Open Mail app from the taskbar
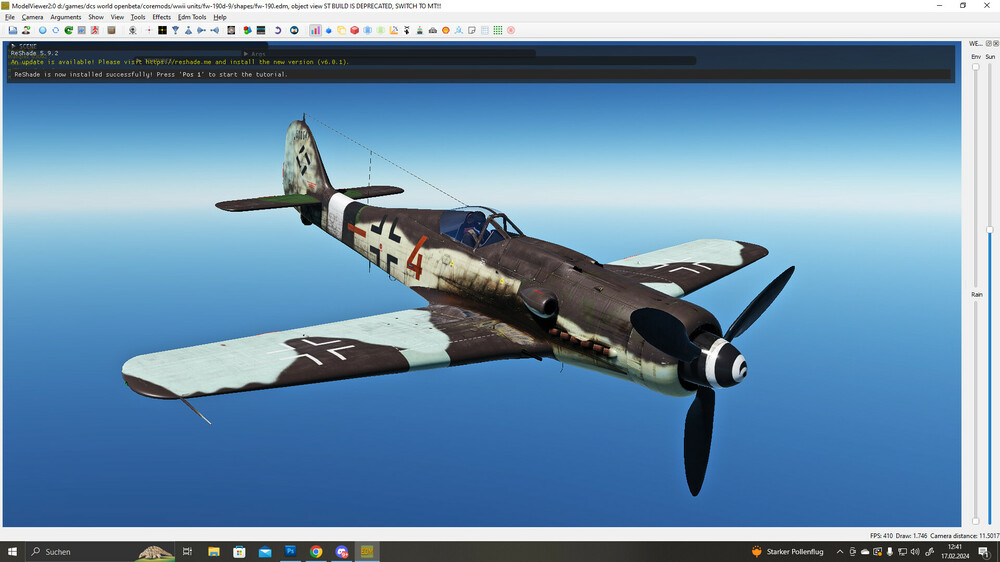 265,552
